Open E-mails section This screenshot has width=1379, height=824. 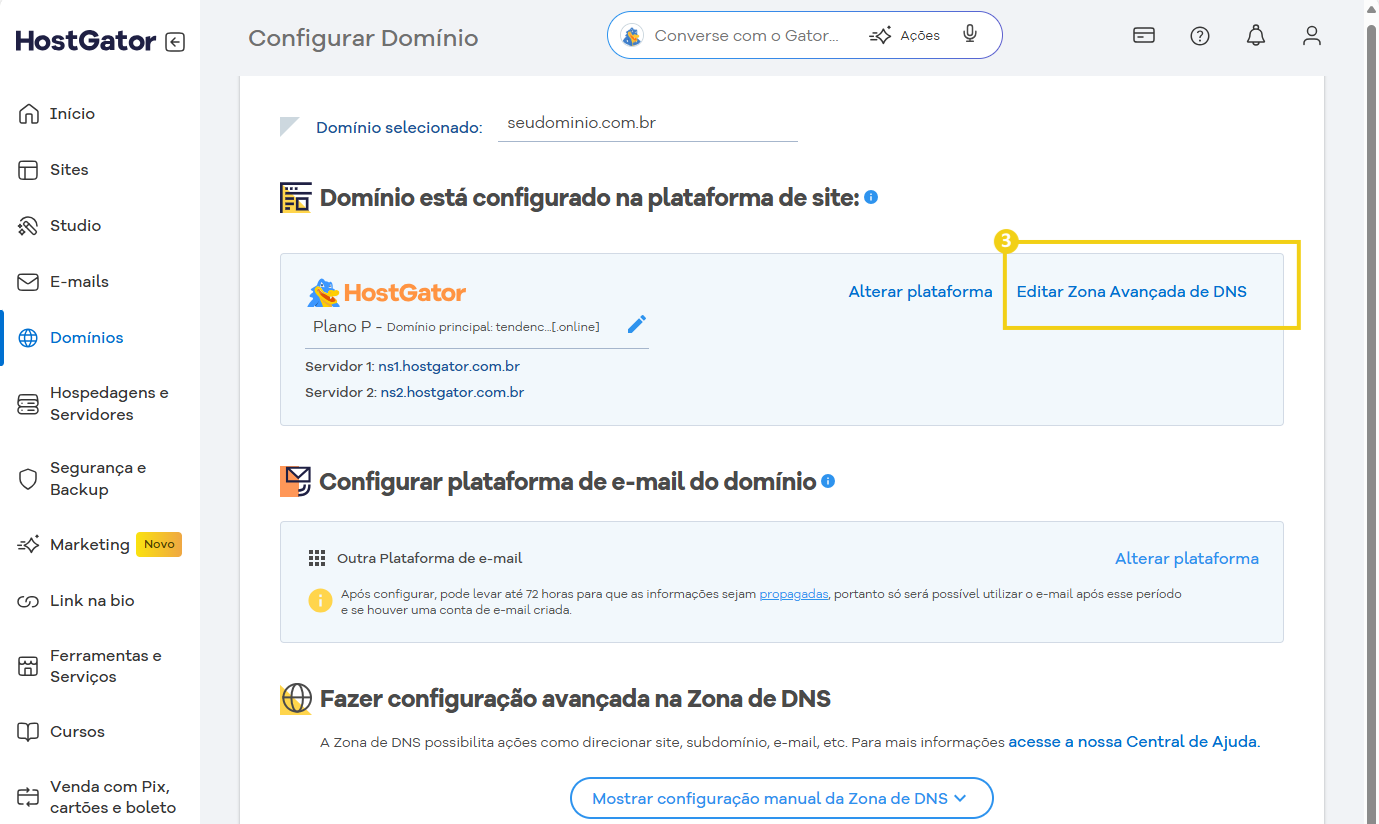[79, 282]
